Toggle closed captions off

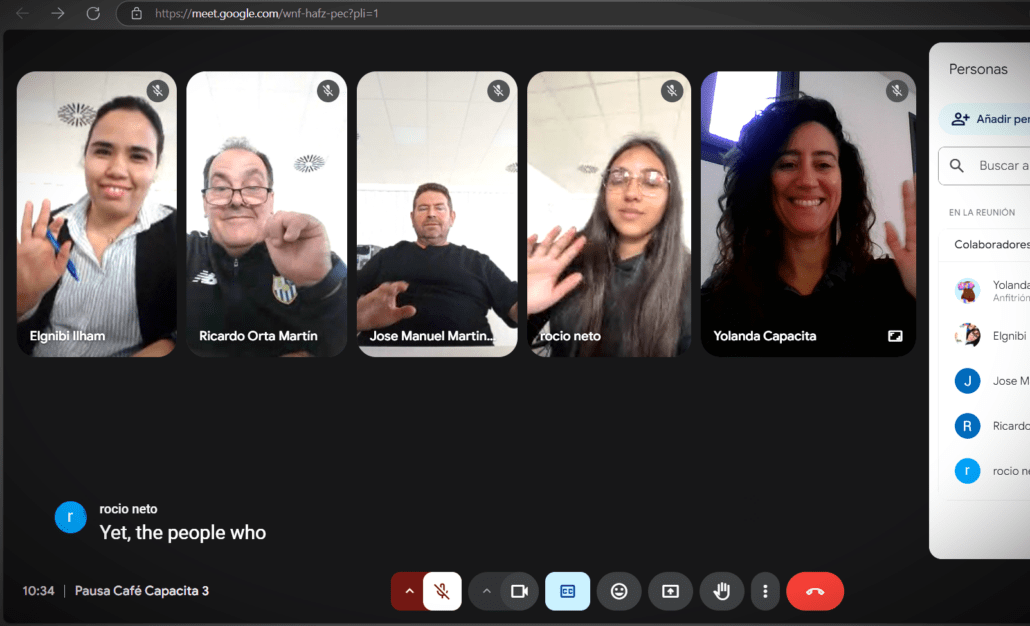[567, 591]
